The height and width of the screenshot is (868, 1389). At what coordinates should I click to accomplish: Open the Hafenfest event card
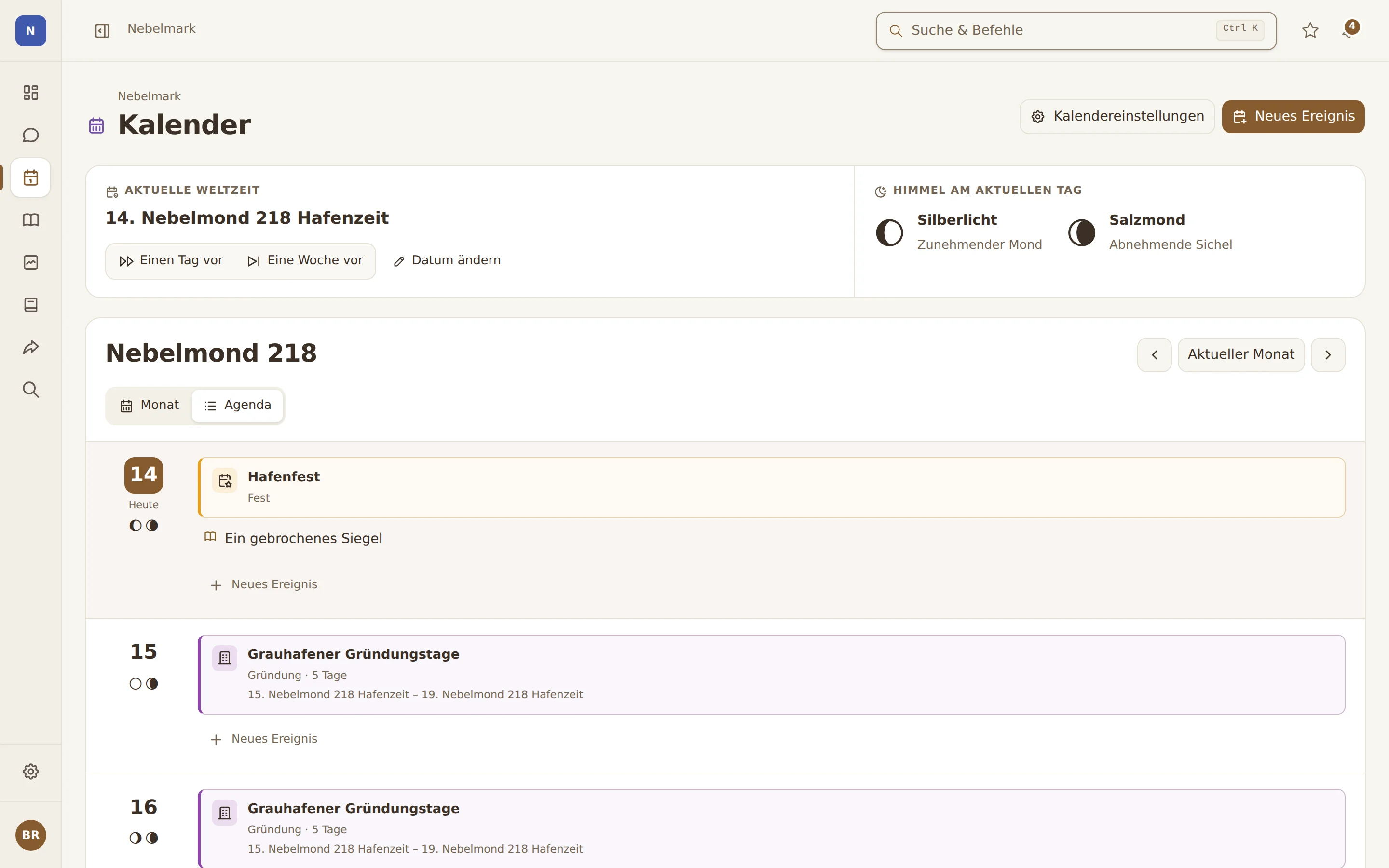click(x=771, y=488)
